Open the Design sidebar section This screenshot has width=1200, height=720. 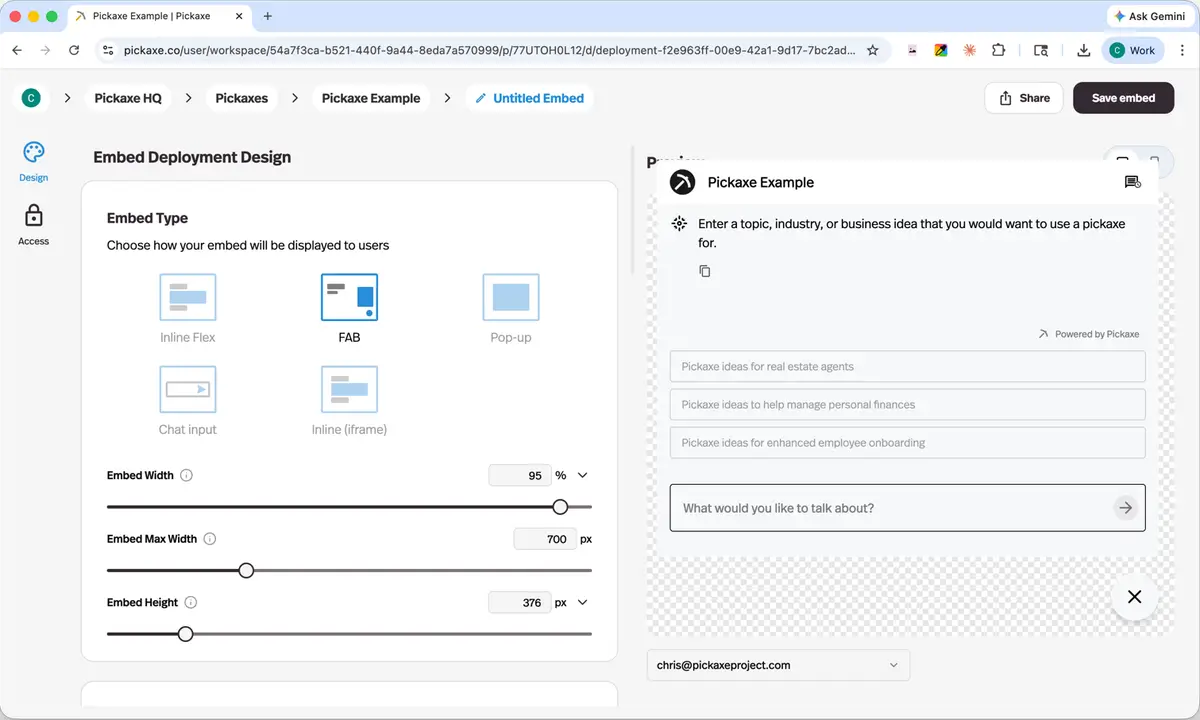33,161
